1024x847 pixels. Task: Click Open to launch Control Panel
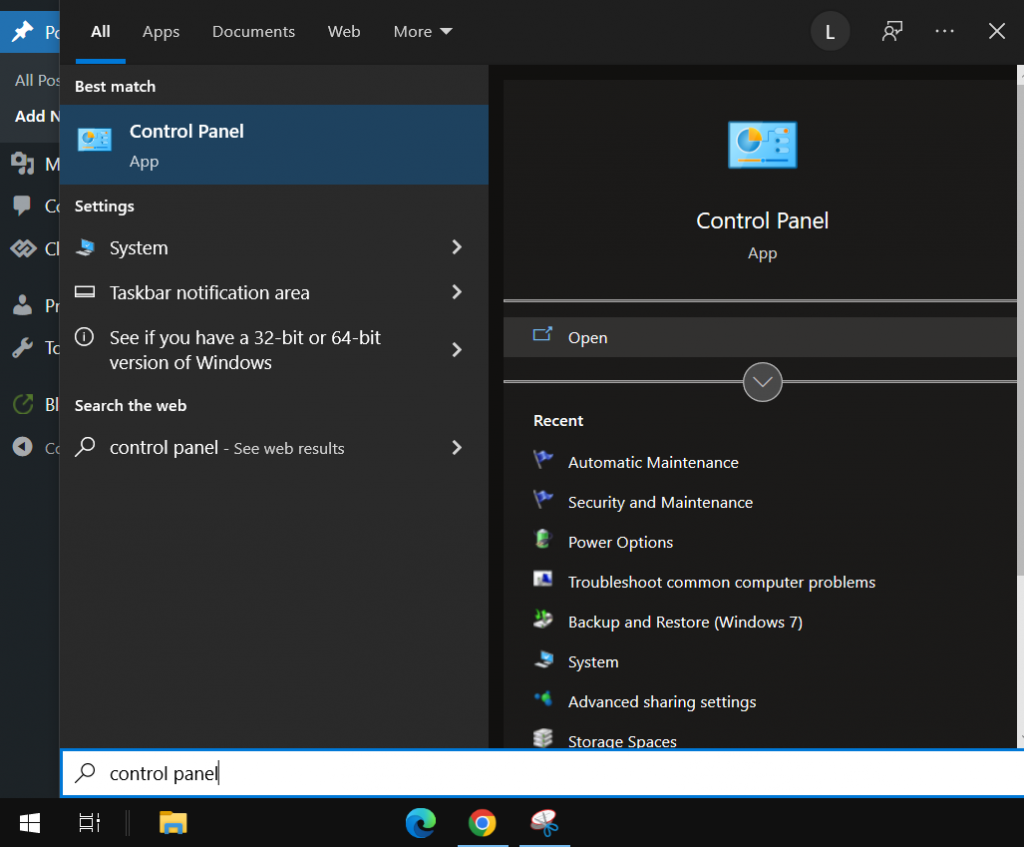click(587, 337)
